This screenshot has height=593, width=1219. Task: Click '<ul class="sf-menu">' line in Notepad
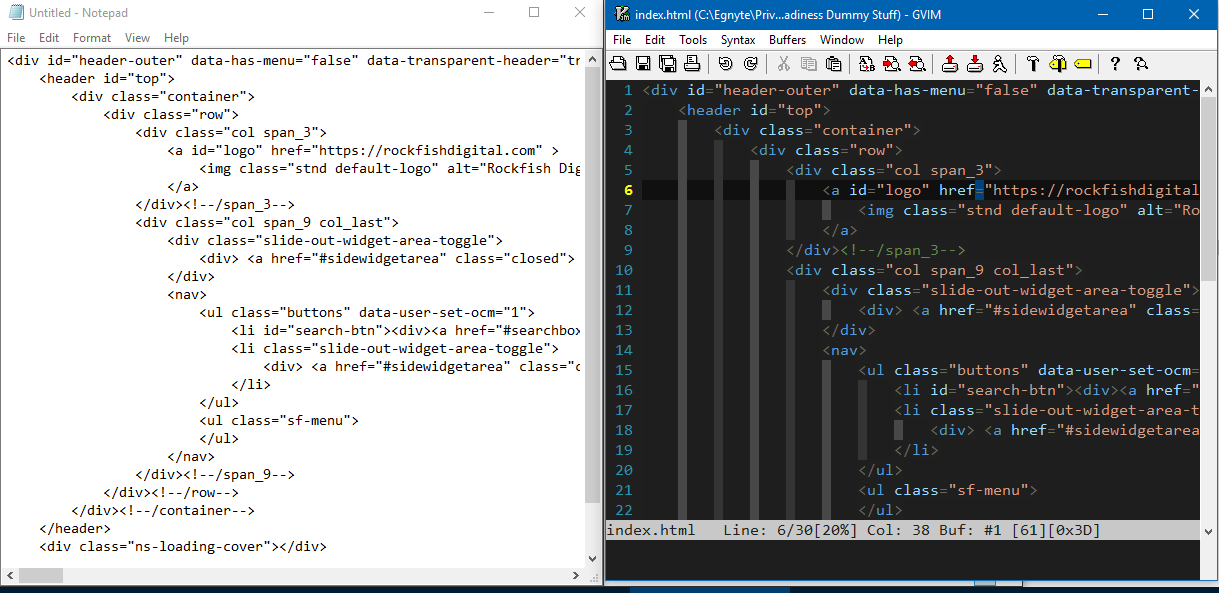tap(279, 420)
